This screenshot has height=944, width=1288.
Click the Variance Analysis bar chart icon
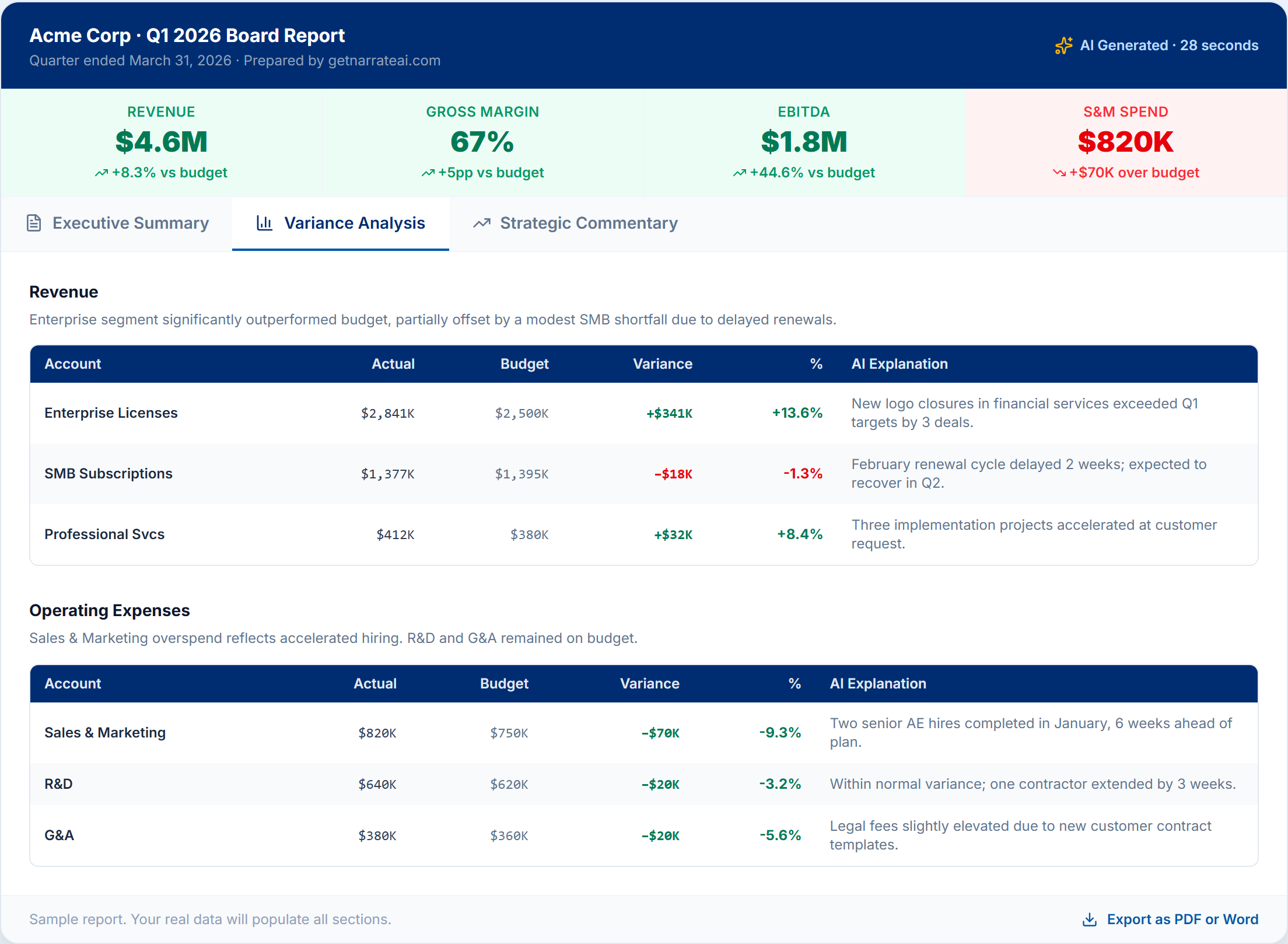point(264,223)
